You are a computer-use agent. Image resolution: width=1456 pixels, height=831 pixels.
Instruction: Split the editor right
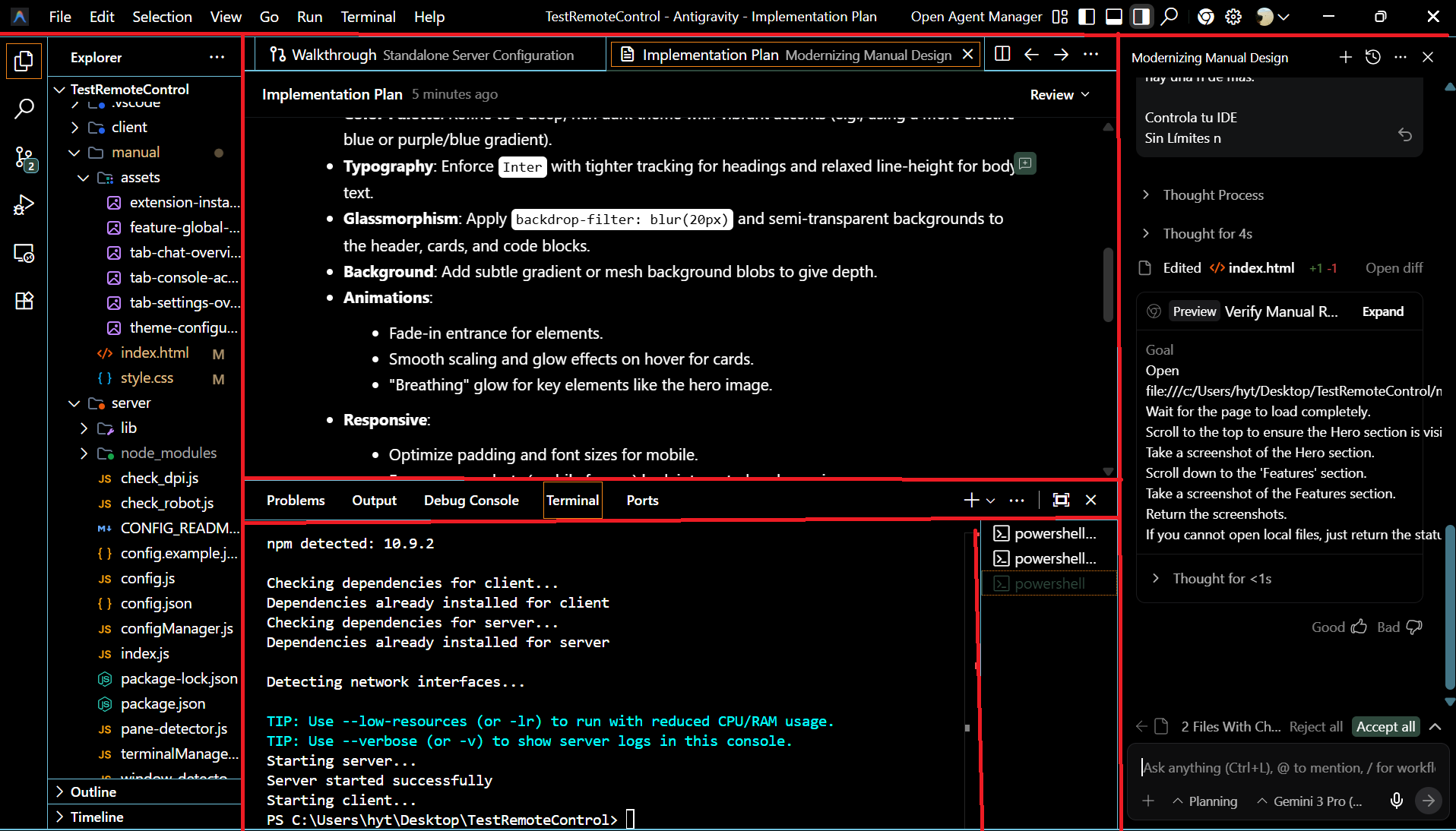1002,54
